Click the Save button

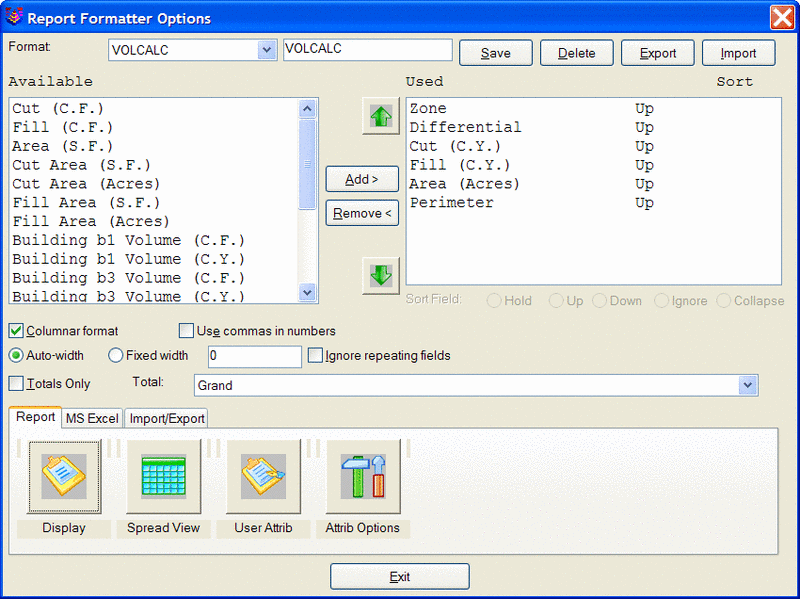coord(495,53)
